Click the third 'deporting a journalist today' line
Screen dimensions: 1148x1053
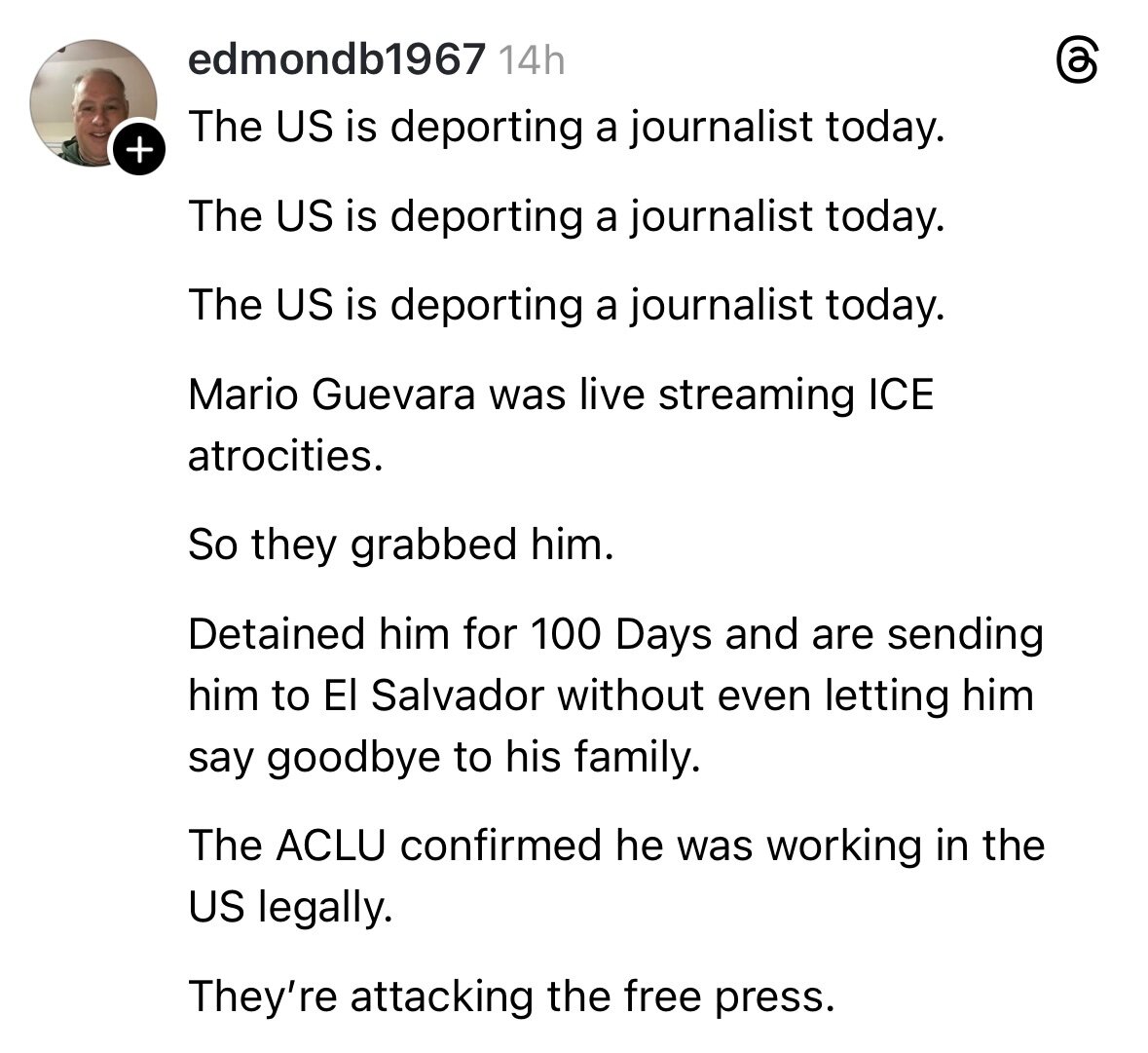click(566, 305)
